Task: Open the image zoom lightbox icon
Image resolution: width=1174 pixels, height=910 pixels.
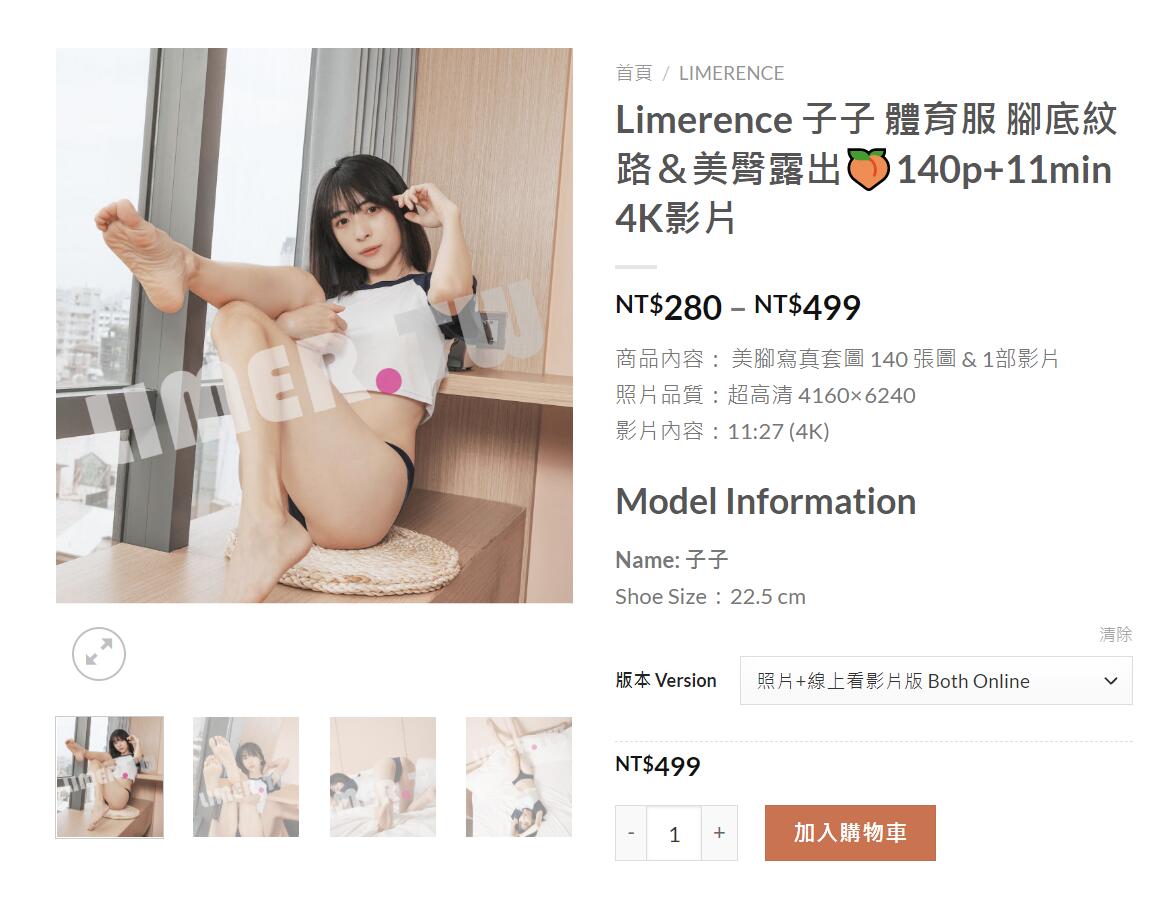Action: coord(99,654)
